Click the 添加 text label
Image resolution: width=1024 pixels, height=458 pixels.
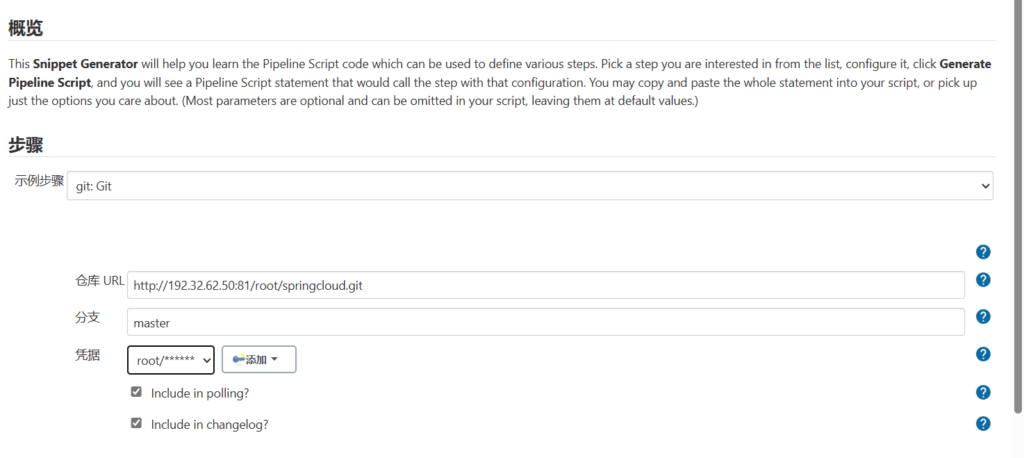click(x=256, y=359)
